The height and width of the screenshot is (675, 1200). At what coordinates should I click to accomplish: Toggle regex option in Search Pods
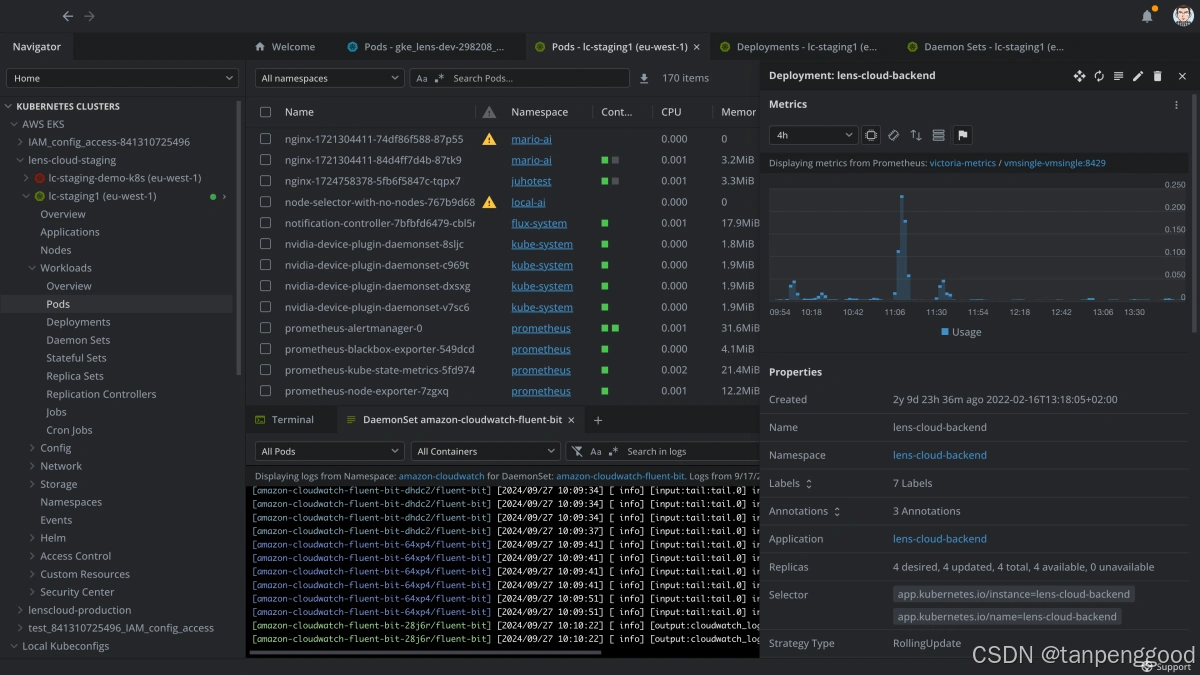(439, 77)
